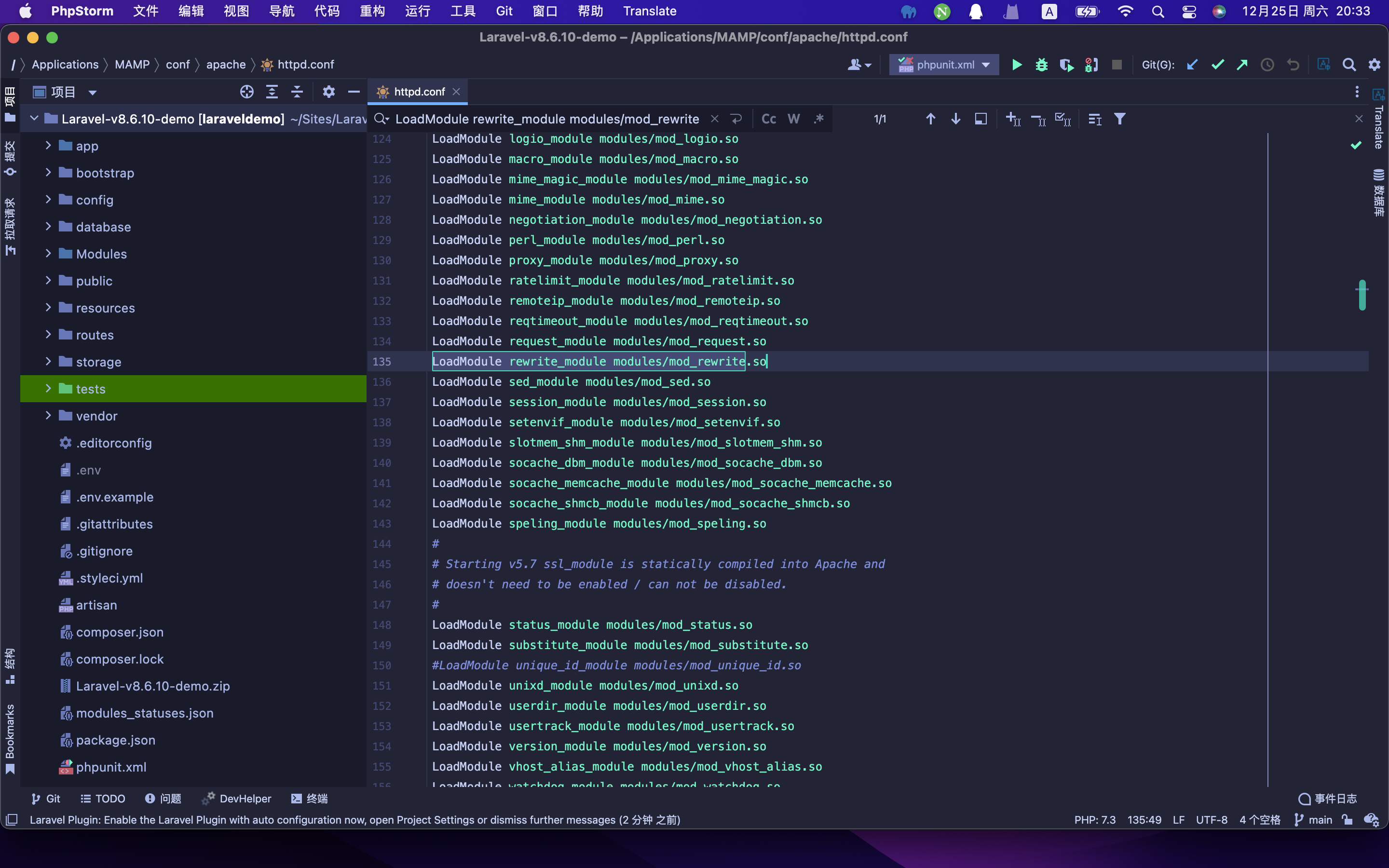Open search results in find window

click(x=981, y=119)
